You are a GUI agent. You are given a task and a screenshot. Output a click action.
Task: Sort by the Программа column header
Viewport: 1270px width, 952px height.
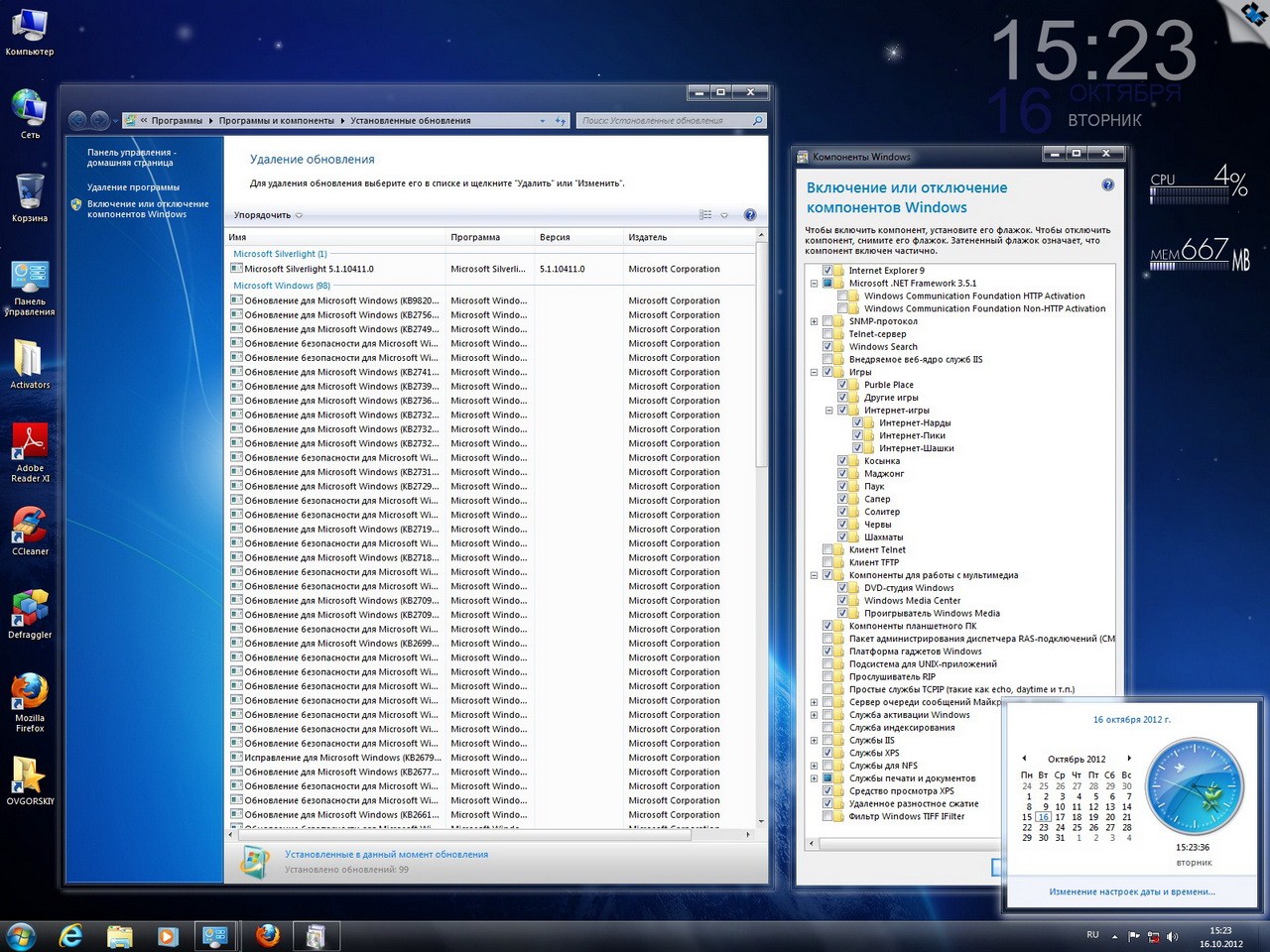(490, 237)
